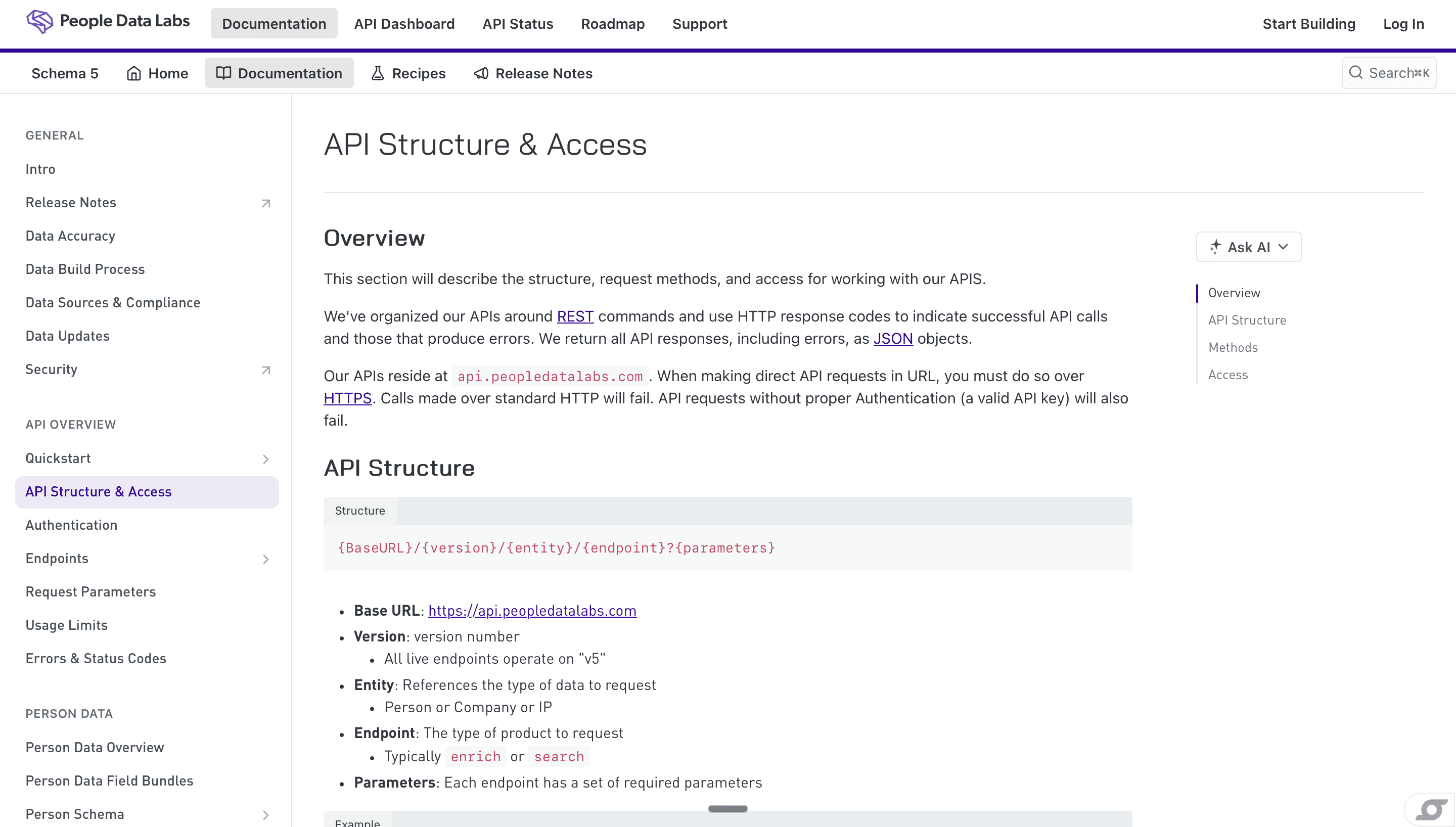Follow the REST hyperlink in Overview
The height and width of the screenshot is (827, 1456).
point(575,316)
